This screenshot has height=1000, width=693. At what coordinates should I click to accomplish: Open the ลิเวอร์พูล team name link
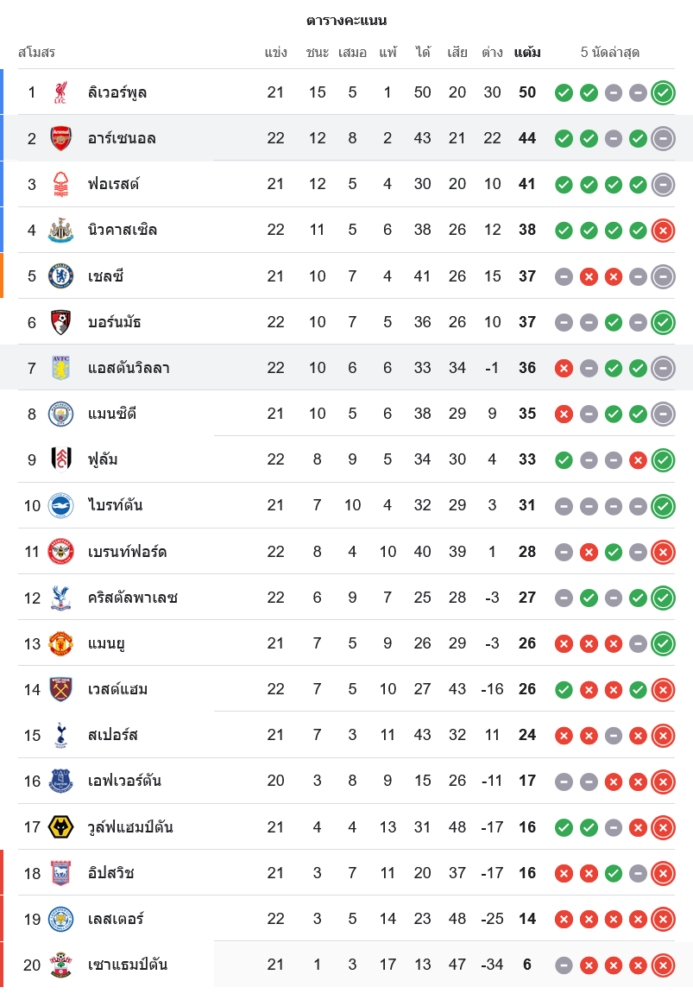(x=118, y=92)
